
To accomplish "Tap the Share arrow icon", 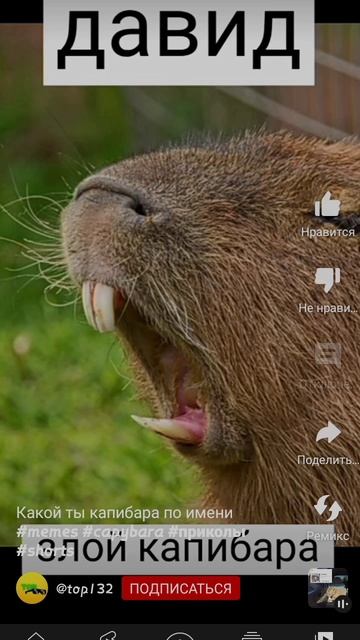I will 328,432.
